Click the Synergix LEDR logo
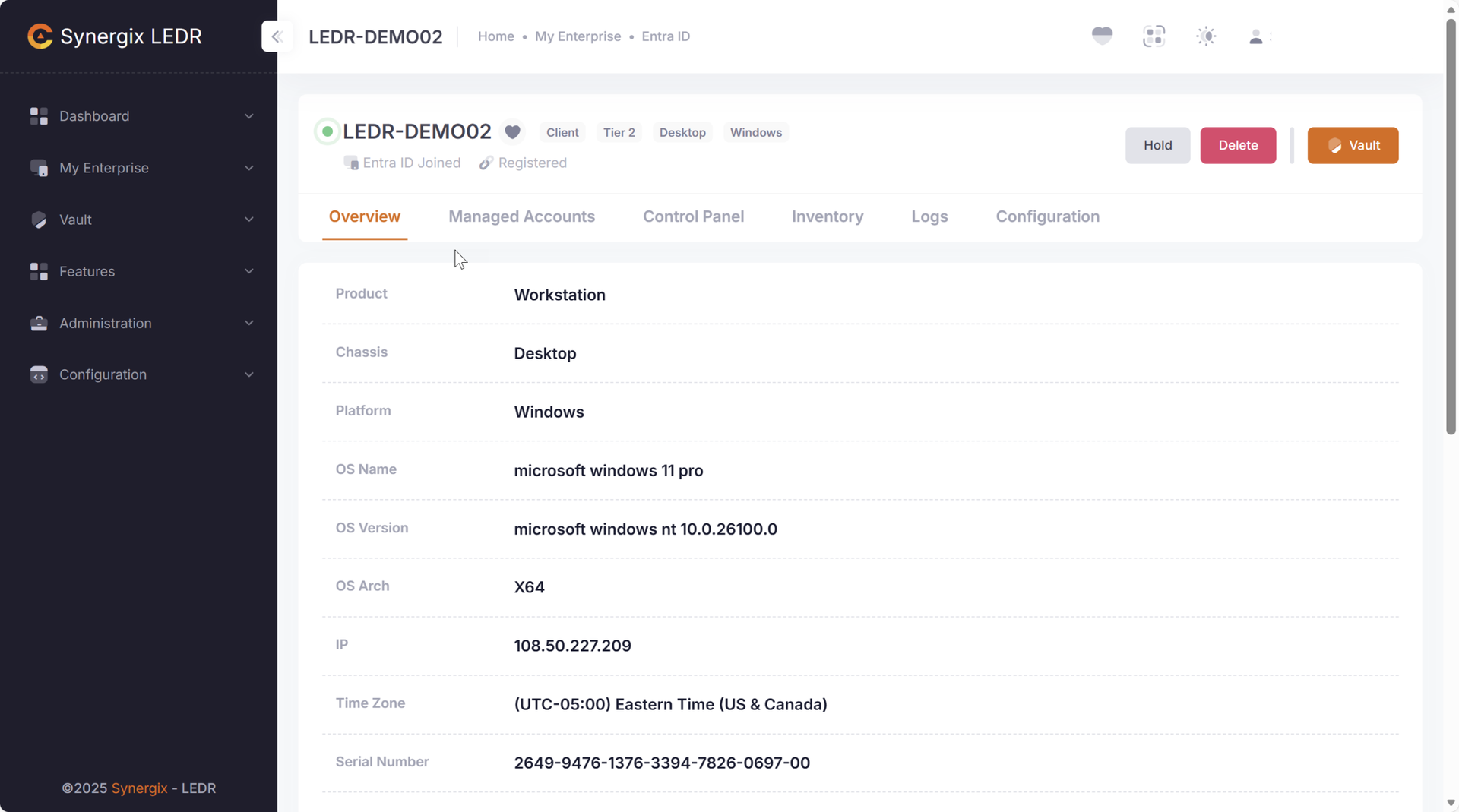The image size is (1459, 812). tap(114, 36)
